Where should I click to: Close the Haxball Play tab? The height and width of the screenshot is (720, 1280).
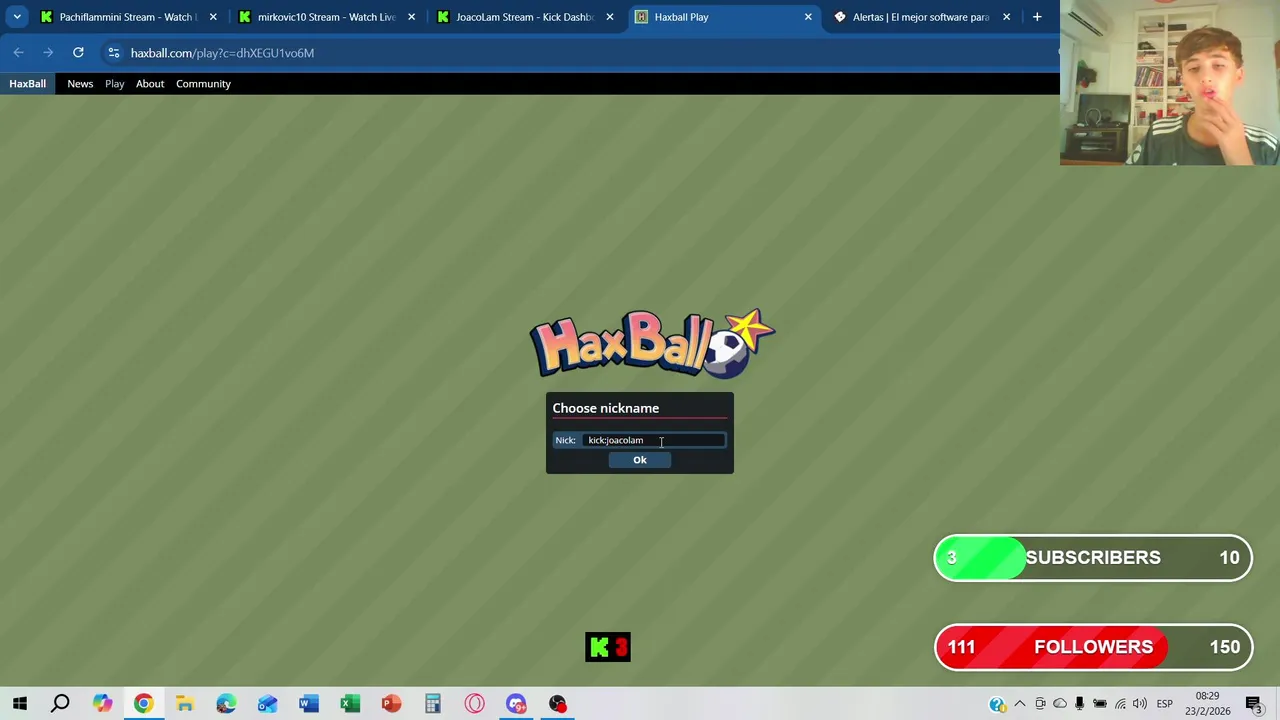[808, 17]
